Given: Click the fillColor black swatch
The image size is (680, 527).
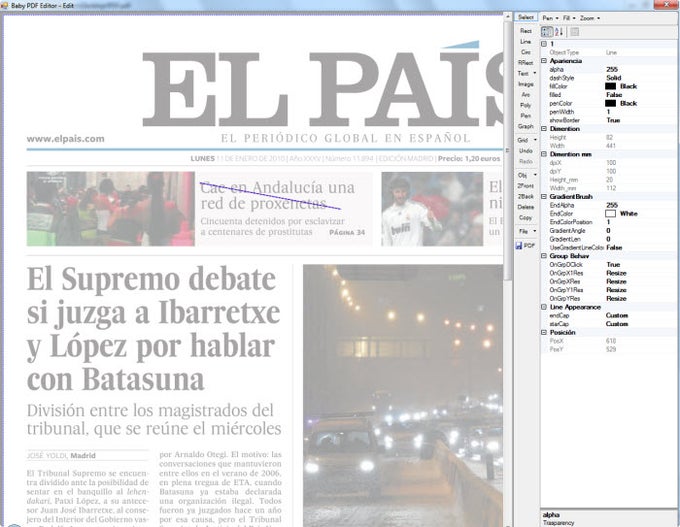Looking at the screenshot, I should (610, 86).
